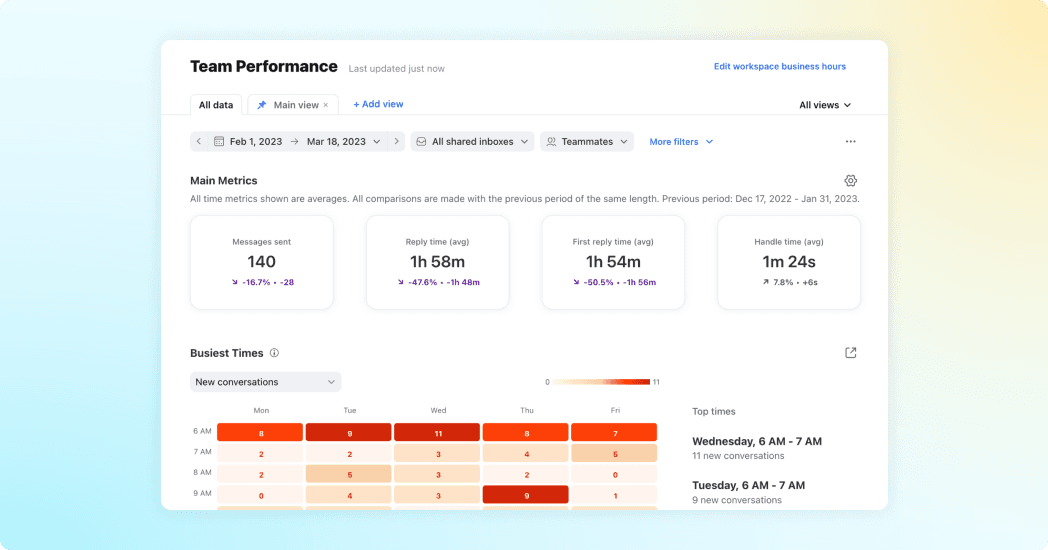Click Busiest Times export icon
This screenshot has height=550, width=1048.
pyautogui.click(x=850, y=353)
